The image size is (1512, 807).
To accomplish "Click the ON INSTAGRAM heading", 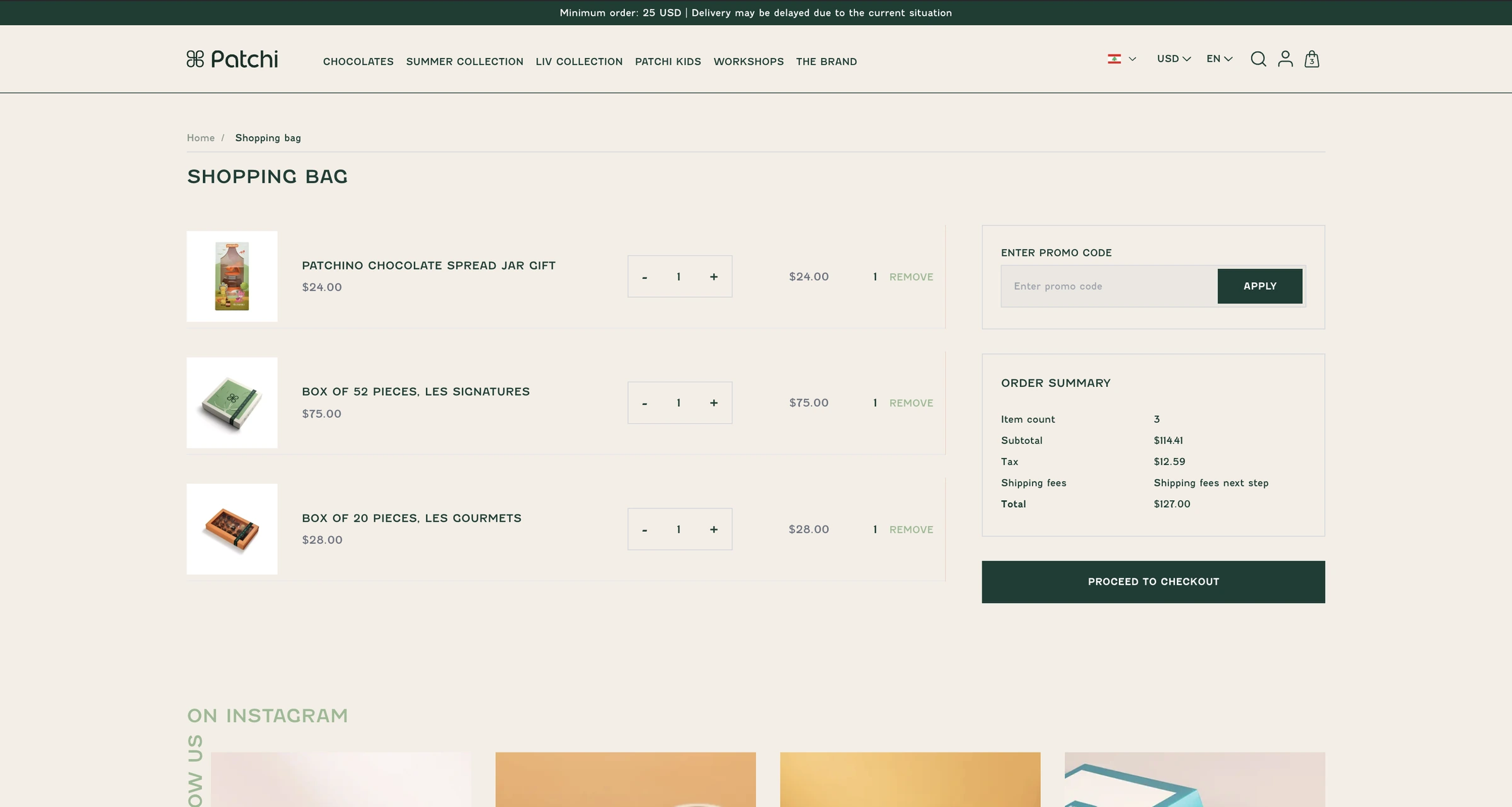I will click(267, 716).
